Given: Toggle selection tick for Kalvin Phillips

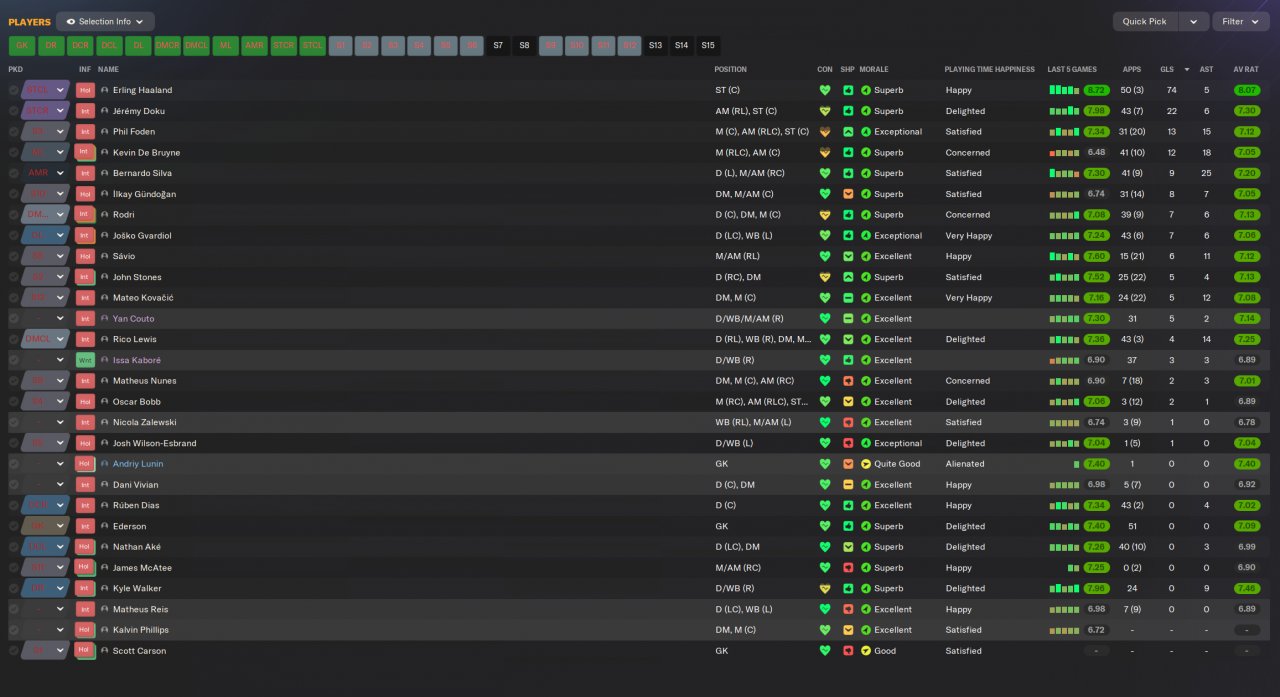Looking at the screenshot, I should click(x=14, y=630).
